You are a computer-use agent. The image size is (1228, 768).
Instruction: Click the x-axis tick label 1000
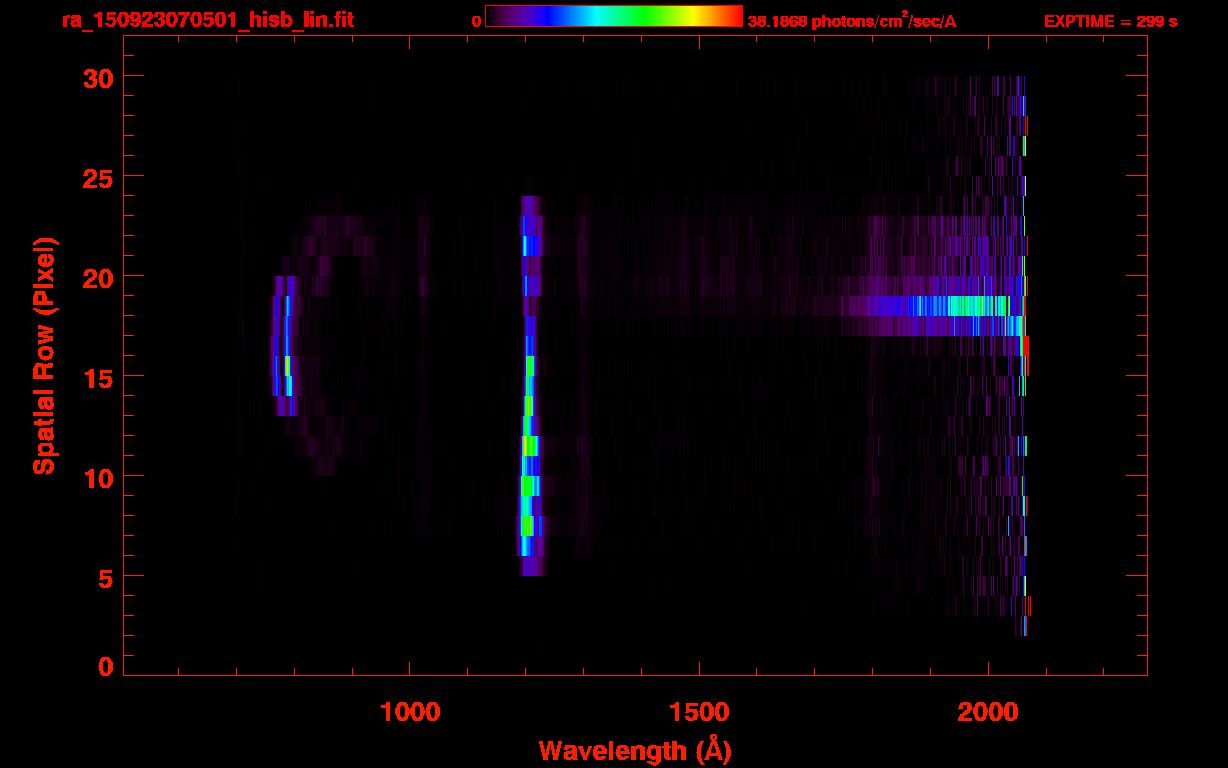[410, 711]
